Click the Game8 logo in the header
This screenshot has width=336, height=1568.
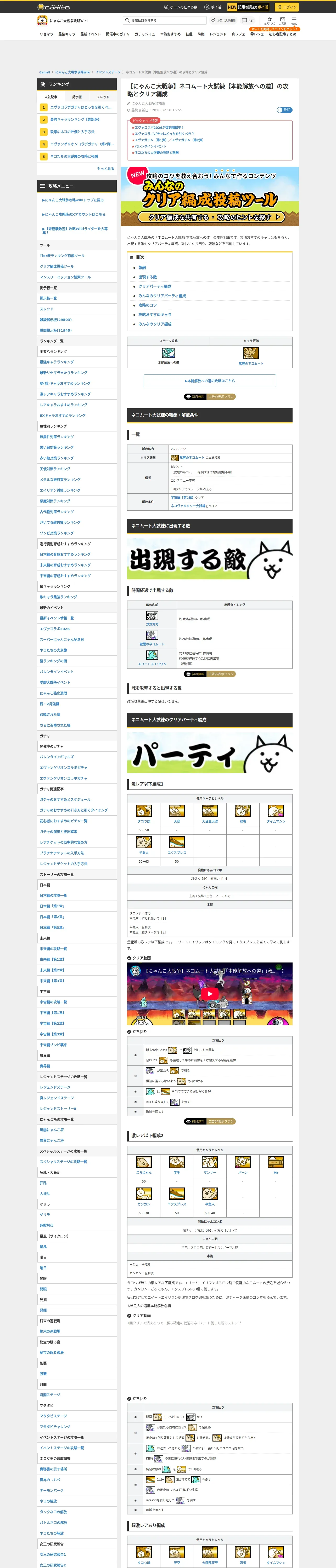(x=54, y=7)
